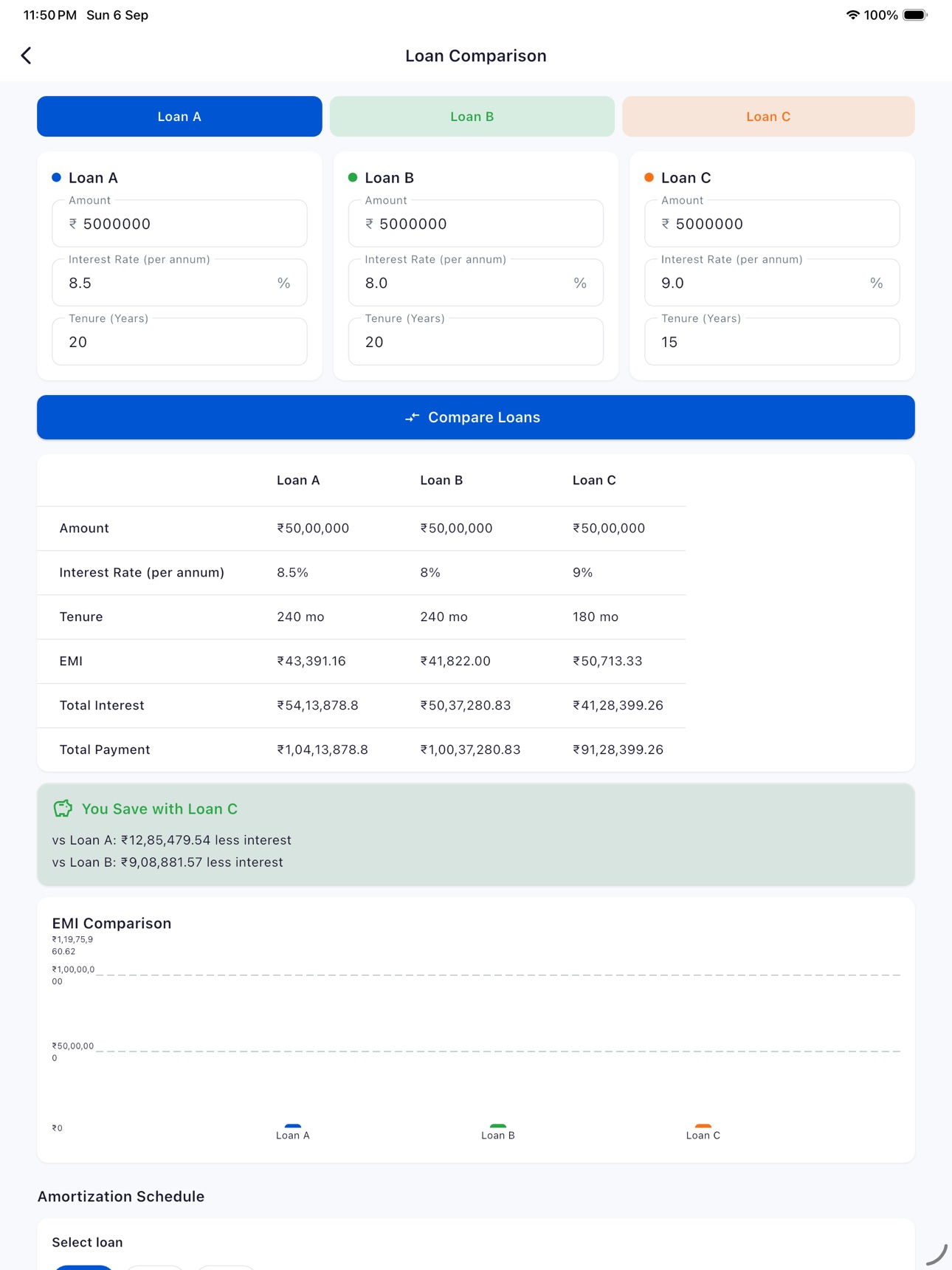Click Loan C EMI value ₹50,713.33
Screen dimensions: 952x1270
click(x=607, y=661)
